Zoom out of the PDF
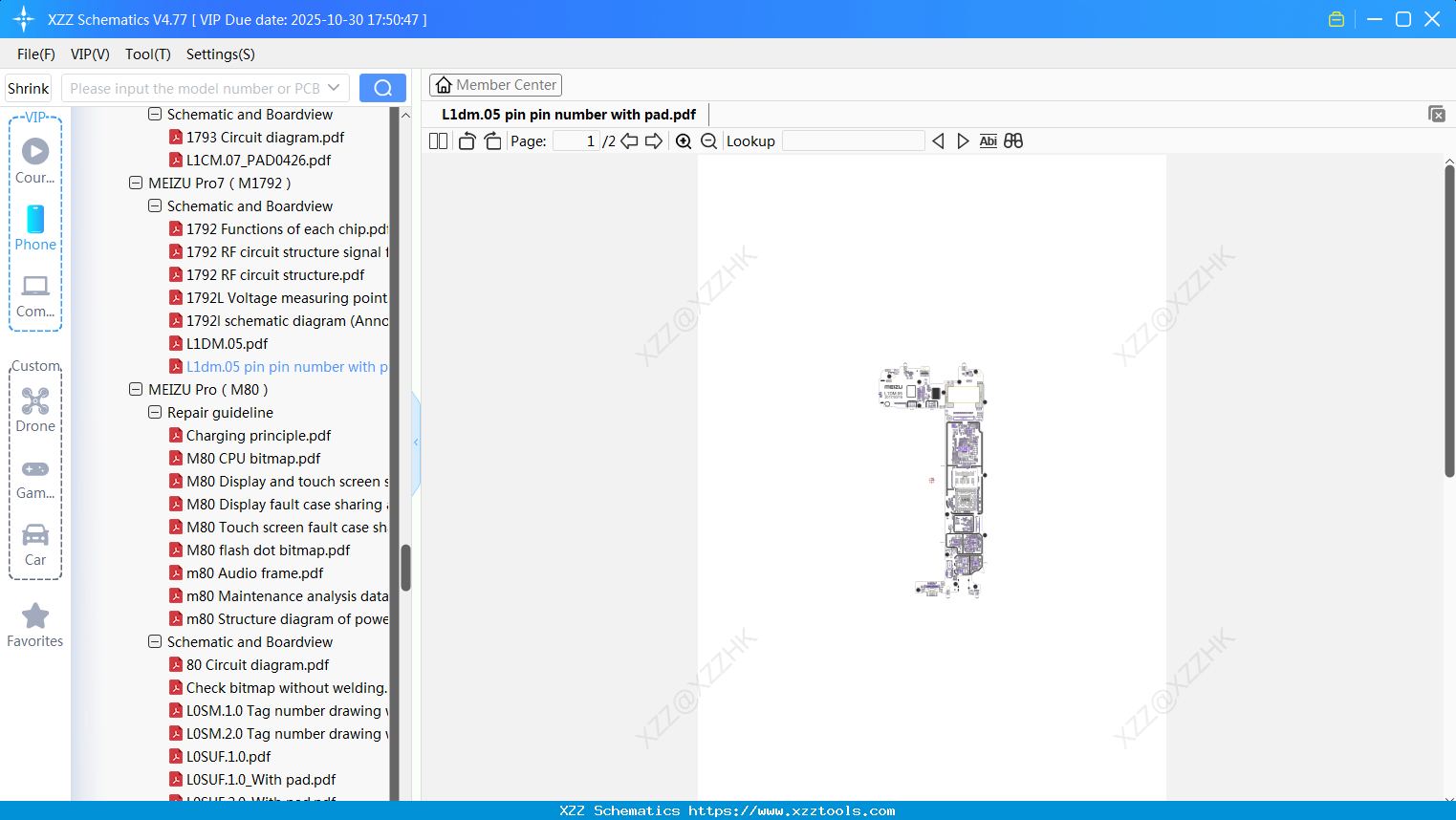This screenshot has height=820, width=1456. tap(708, 141)
